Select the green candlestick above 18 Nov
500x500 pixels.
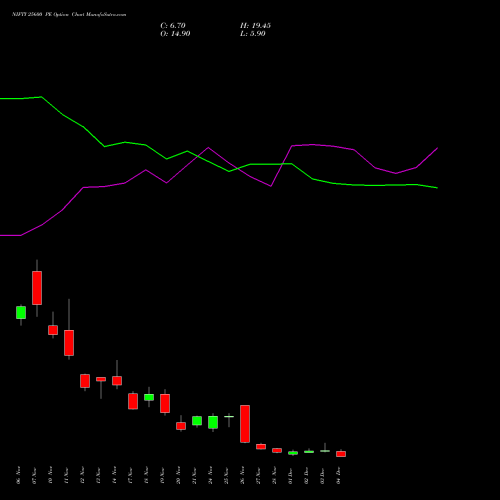point(149,397)
